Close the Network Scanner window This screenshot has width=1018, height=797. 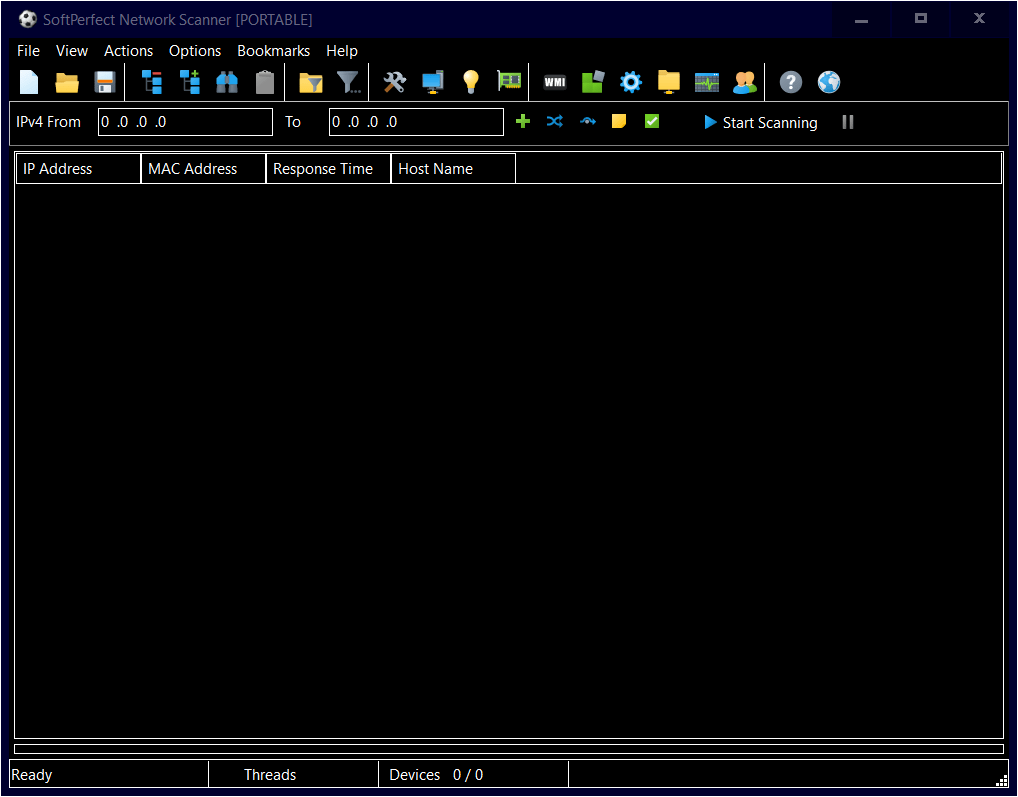pos(980,19)
